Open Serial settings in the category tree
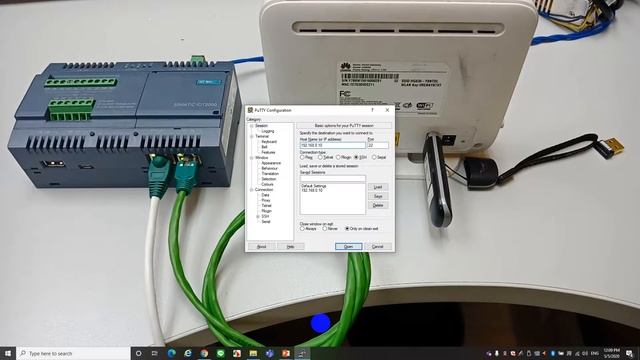This screenshot has width=640, height=360. pos(266,222)
